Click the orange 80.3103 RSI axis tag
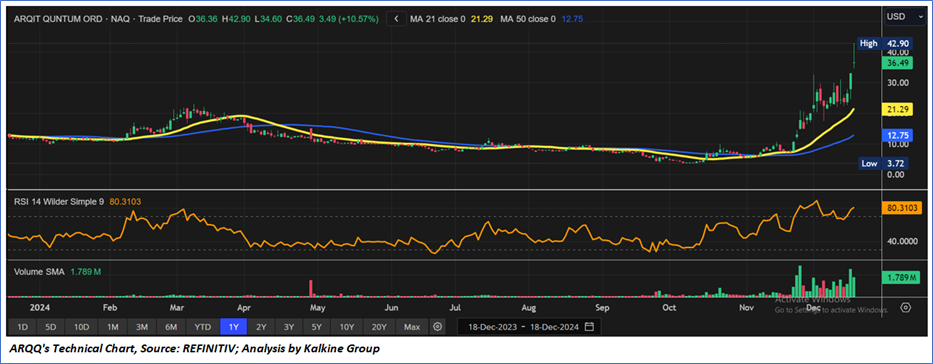This screenshot has width=933, height=364. [x=901, y=208]
